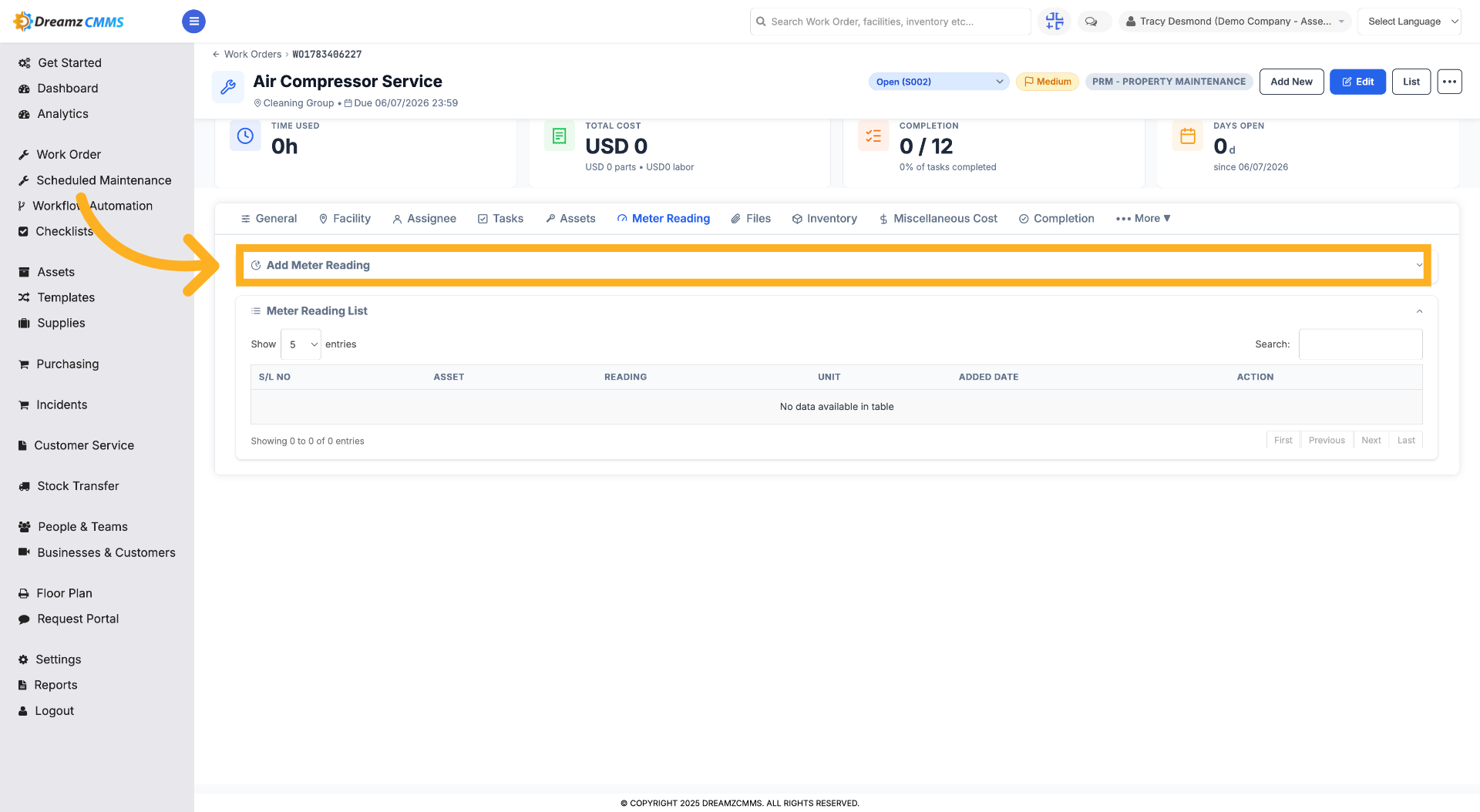This screenshot has height=812, width=1480.
Task: Open the Select Language dropdown
Action: coord(1409,22)
